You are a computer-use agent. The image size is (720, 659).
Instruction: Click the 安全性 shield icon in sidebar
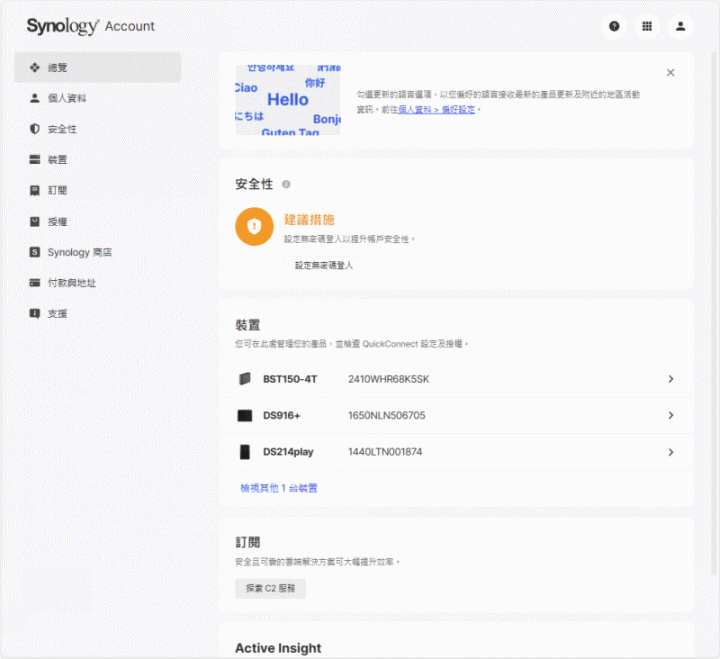(x=35, y=129)
